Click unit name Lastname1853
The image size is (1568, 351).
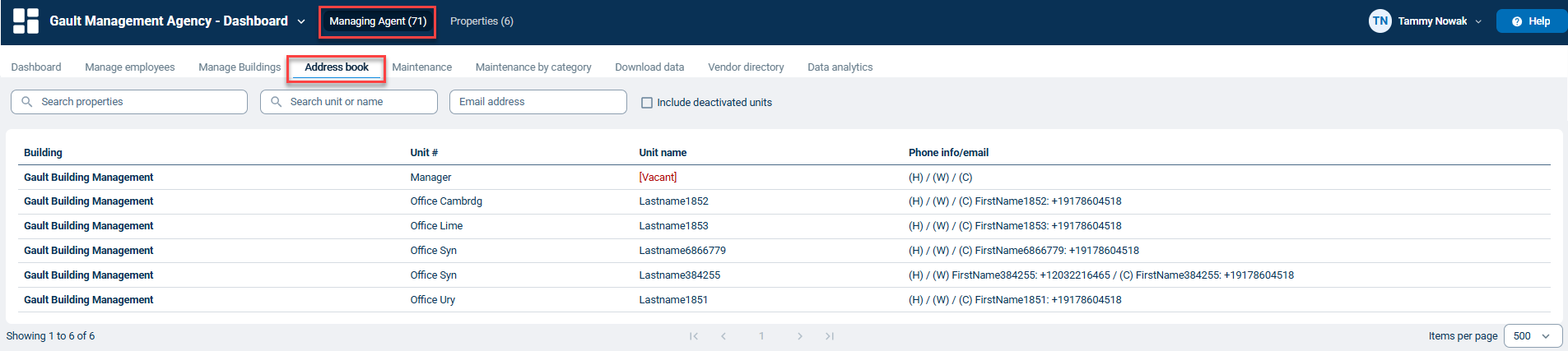click(673, 226)
